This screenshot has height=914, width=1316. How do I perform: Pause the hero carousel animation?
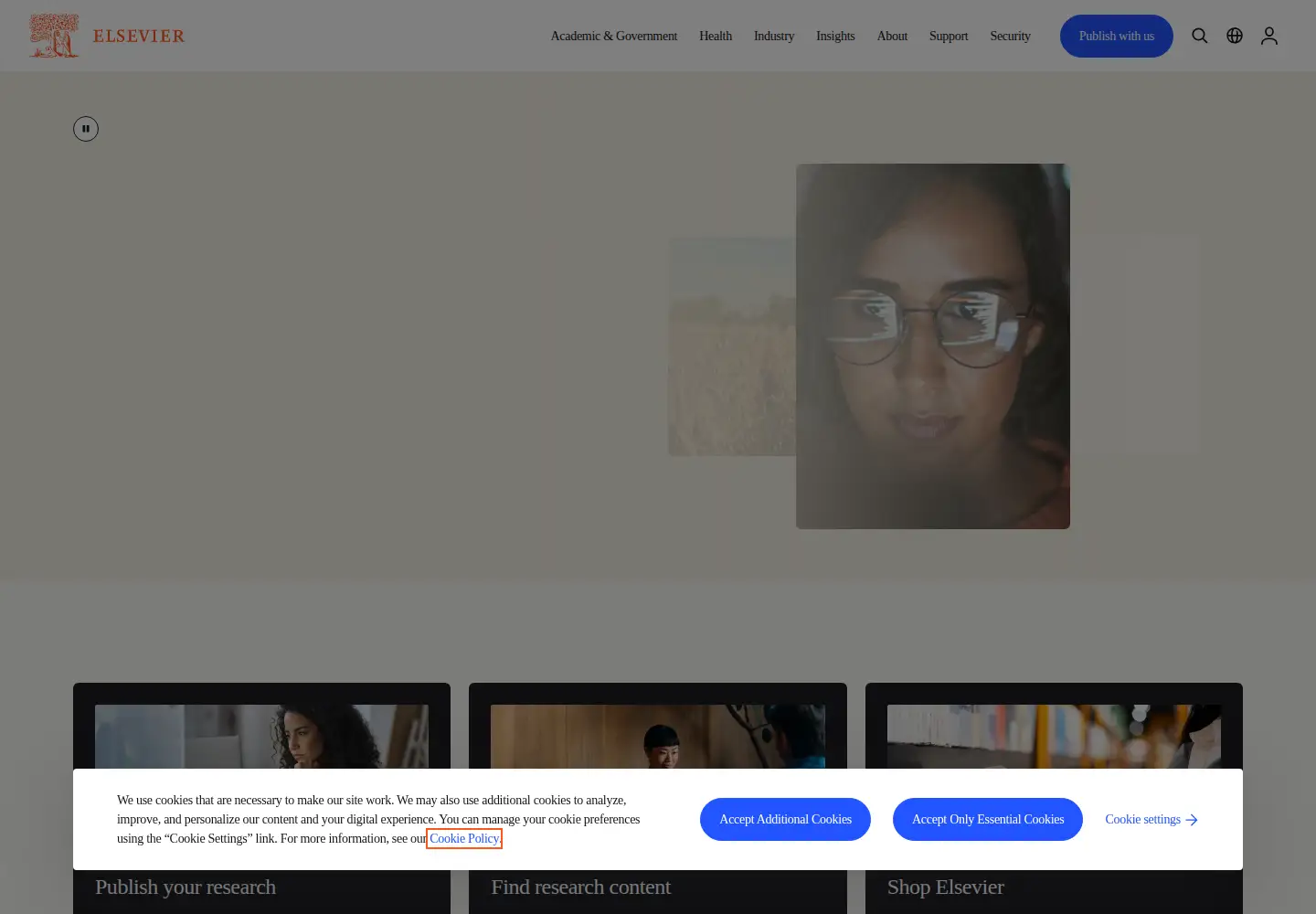click(x=86, y=129)
